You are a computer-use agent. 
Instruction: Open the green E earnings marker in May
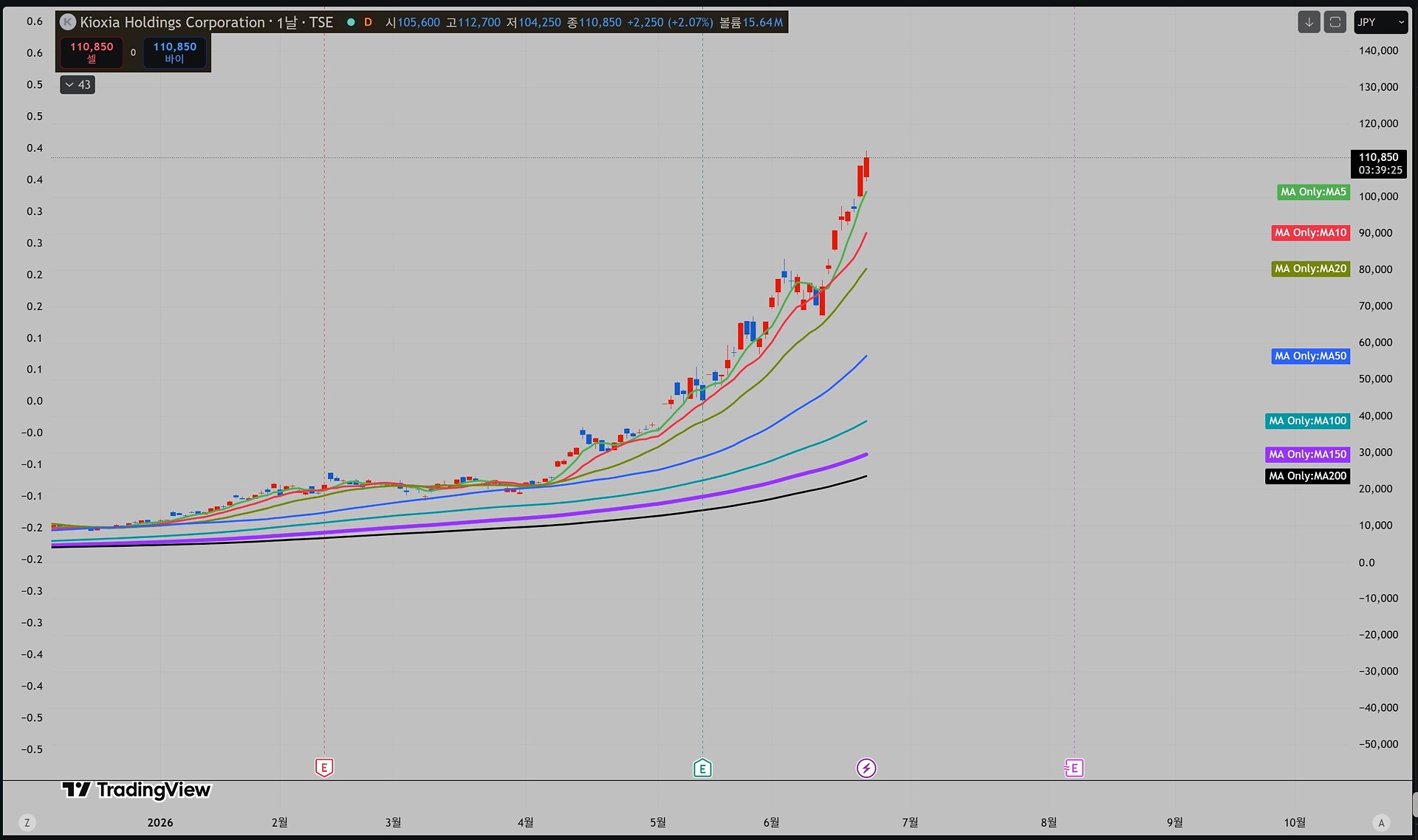702,768
